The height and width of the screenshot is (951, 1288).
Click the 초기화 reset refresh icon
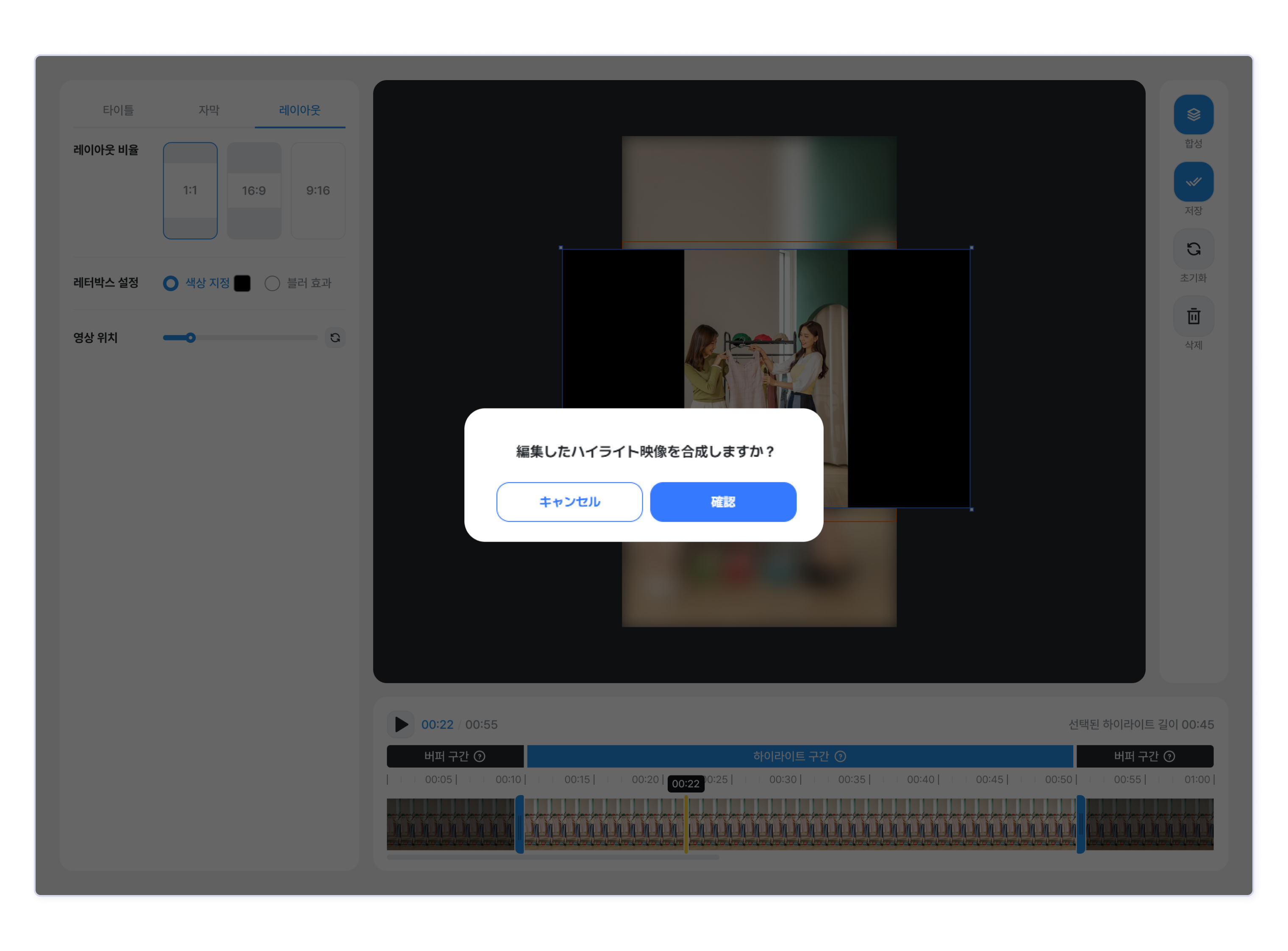coord(1193,249)
